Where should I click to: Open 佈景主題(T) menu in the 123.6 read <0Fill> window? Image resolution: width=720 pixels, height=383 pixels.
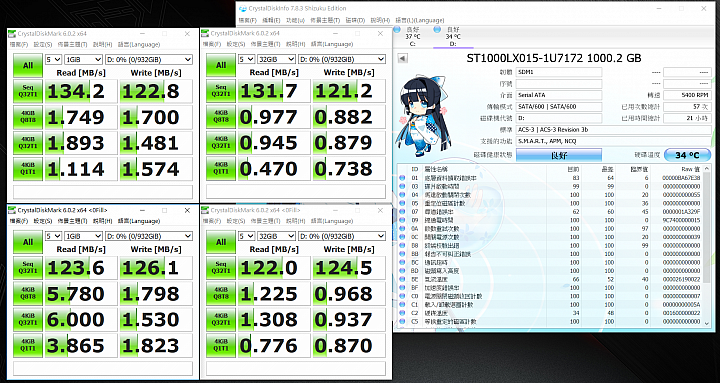point(73,221)
